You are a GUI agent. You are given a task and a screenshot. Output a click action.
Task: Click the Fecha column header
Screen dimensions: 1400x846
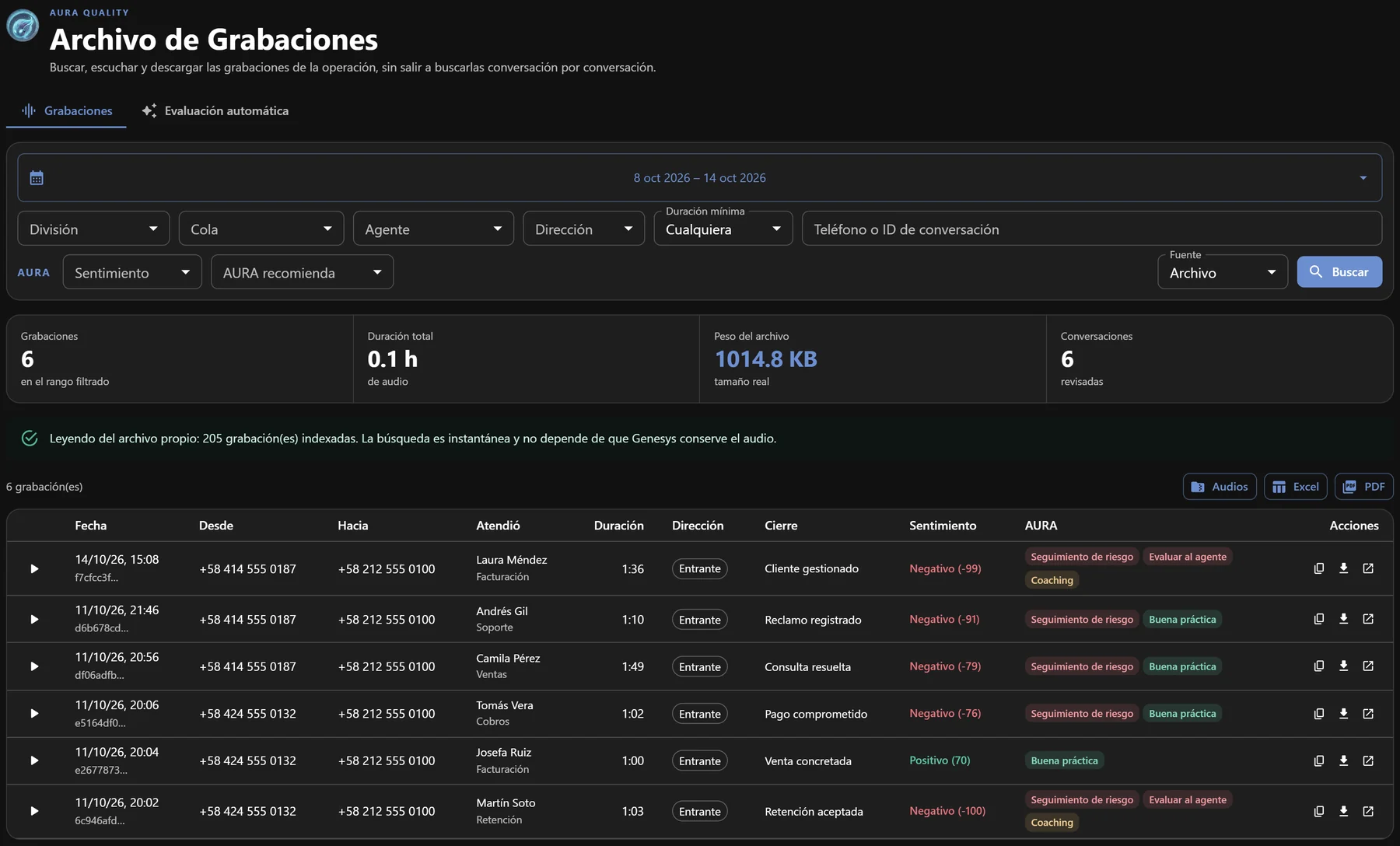[x=91, y=526]
